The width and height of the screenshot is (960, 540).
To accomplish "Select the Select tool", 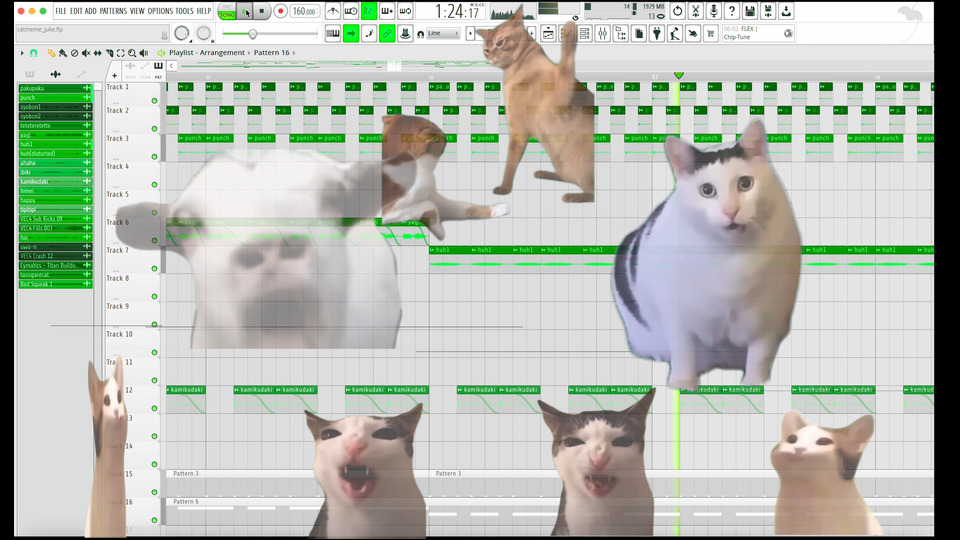I will 121,53.
